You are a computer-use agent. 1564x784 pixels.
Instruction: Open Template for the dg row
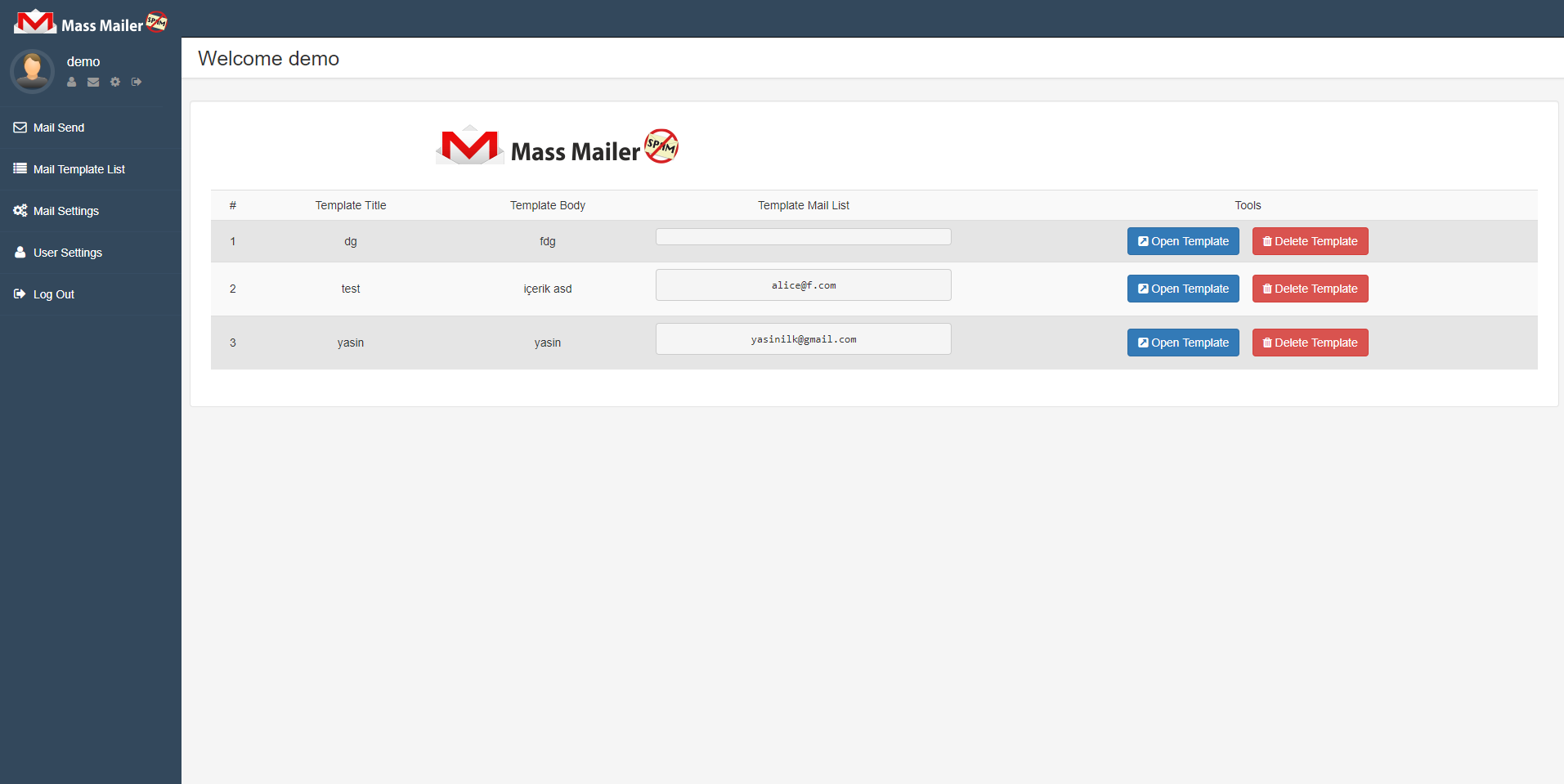[x=1183, y=241]
